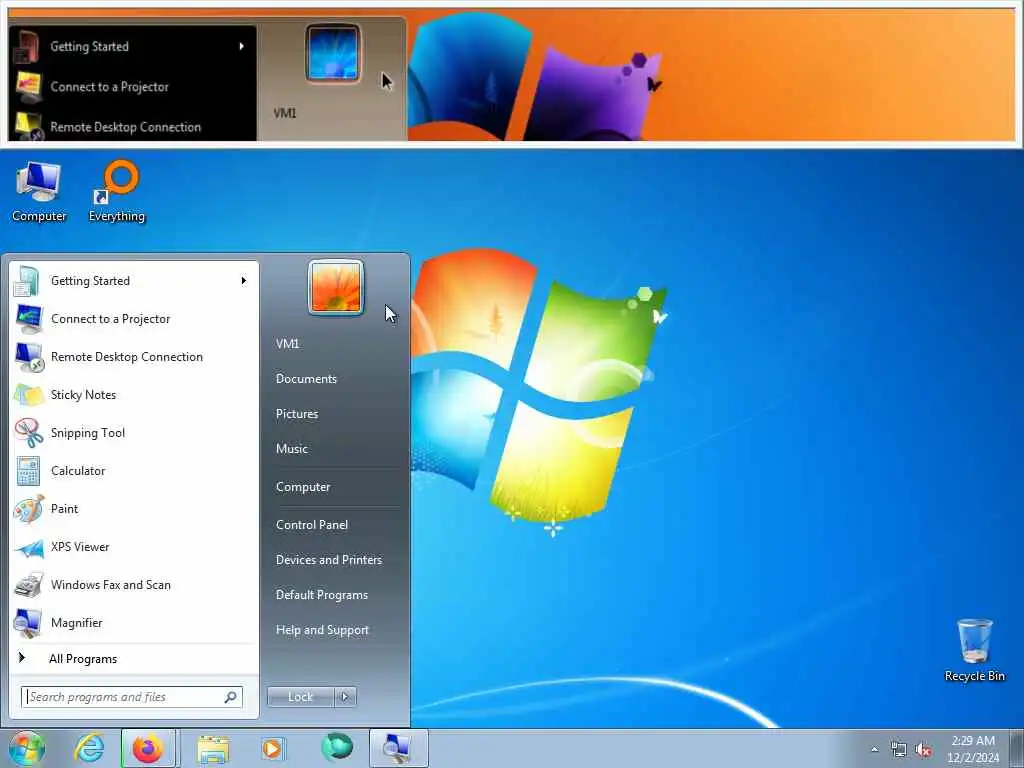Open Sticky Notes icon
Viewport: 1024px width, 768px height.
[29, 395]
